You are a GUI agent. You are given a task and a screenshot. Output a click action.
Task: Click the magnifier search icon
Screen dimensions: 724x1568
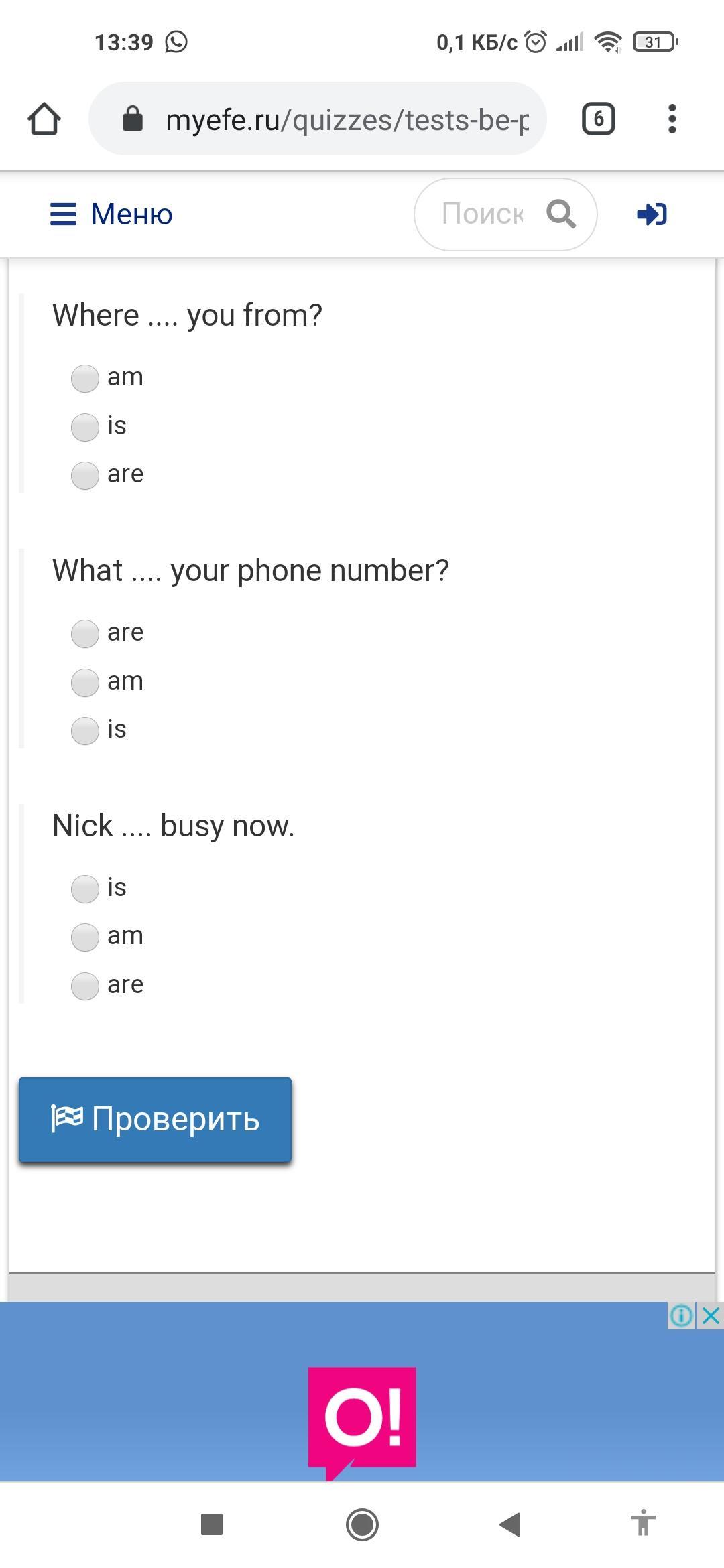point(561,214)
